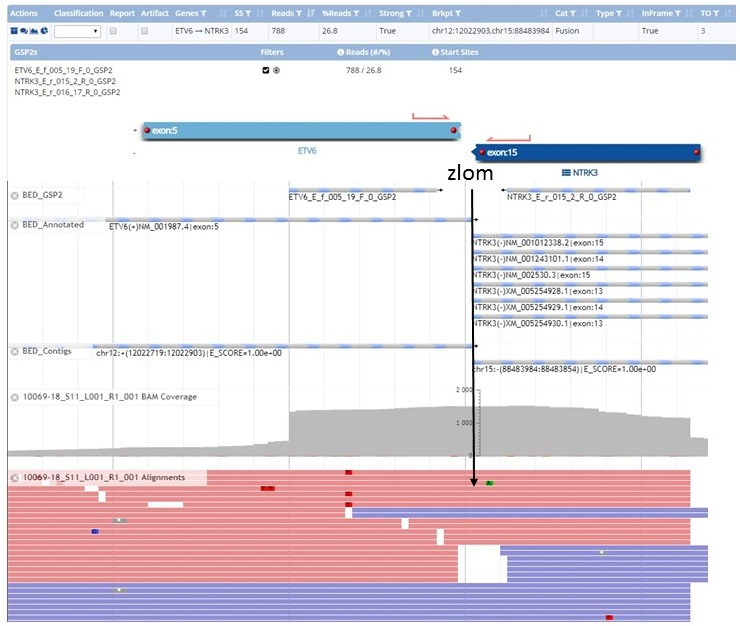Tick the Artifact checkbox

(145, 32)
